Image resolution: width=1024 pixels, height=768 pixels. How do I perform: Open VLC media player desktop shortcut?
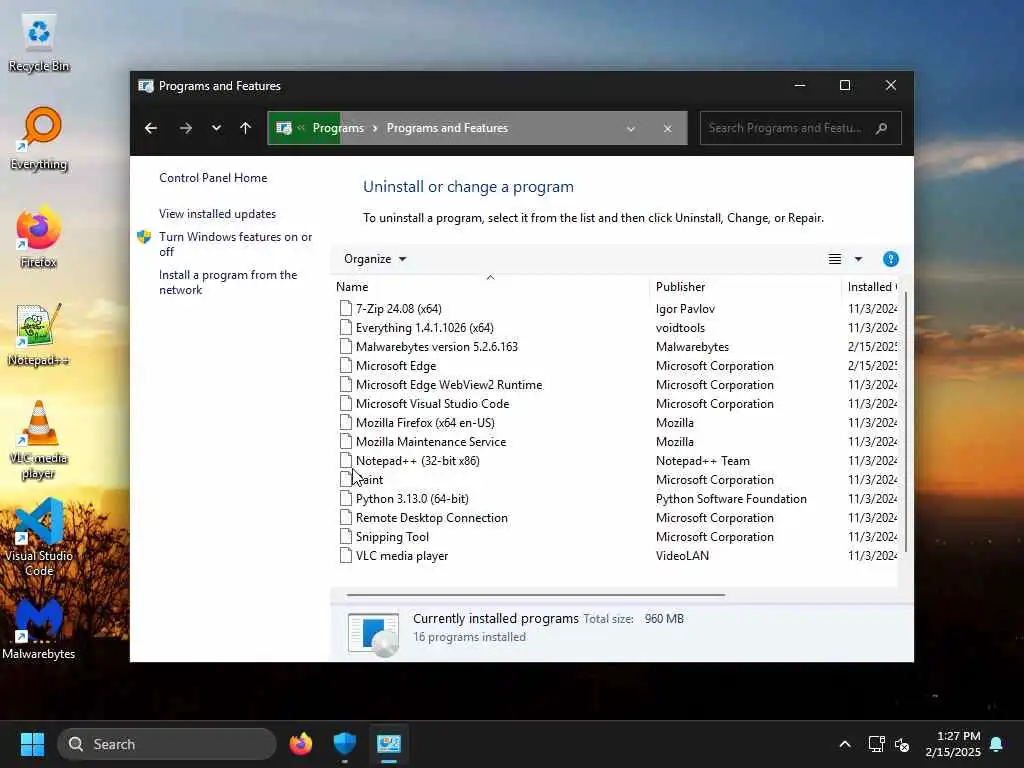click(39, 440)
